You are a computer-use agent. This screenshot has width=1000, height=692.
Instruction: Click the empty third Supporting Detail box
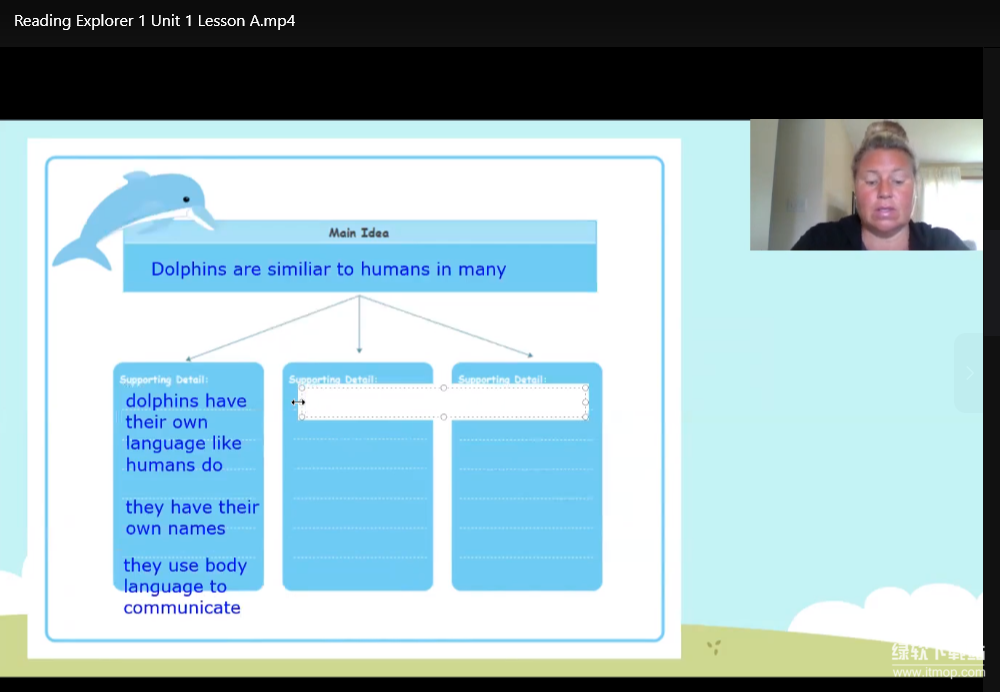[527, 476]
